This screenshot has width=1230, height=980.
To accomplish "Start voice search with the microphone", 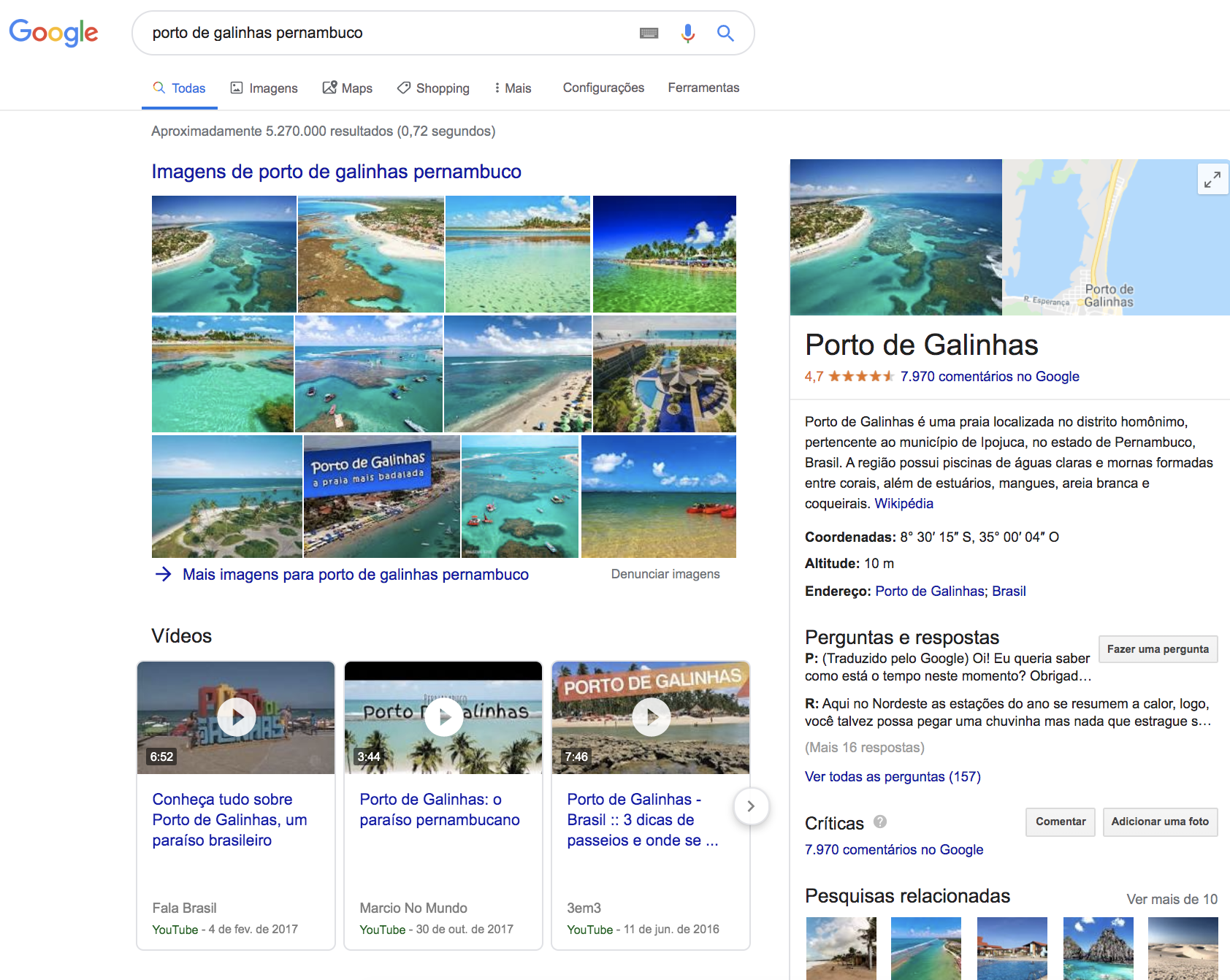I will (687, 33).
